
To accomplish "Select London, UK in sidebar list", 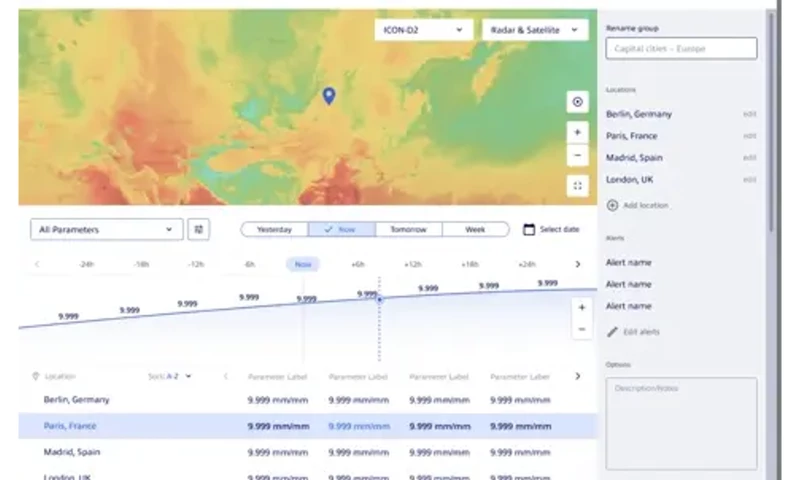I will (630, 180).
